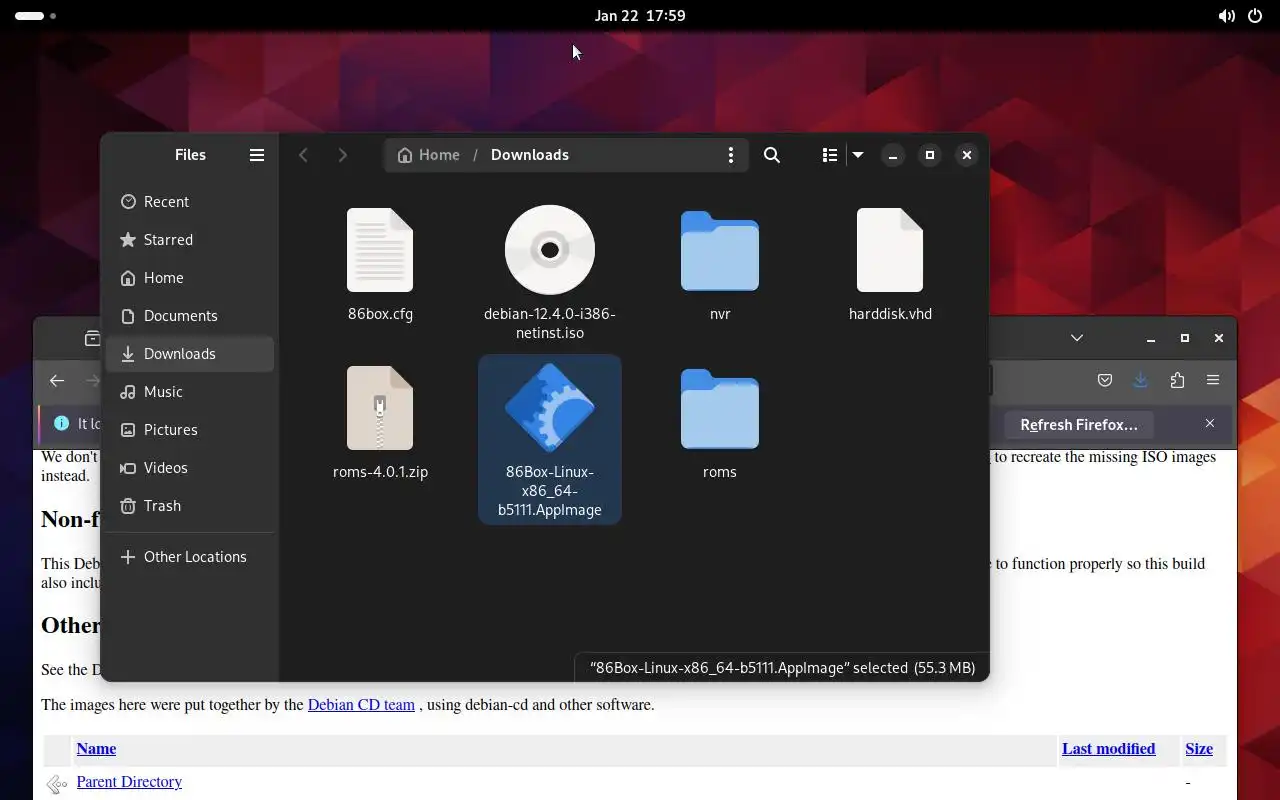The width and height of the screenshot is (1280, 800).
Task: Open Recent in the sidebar
Action: click(190, 202)
